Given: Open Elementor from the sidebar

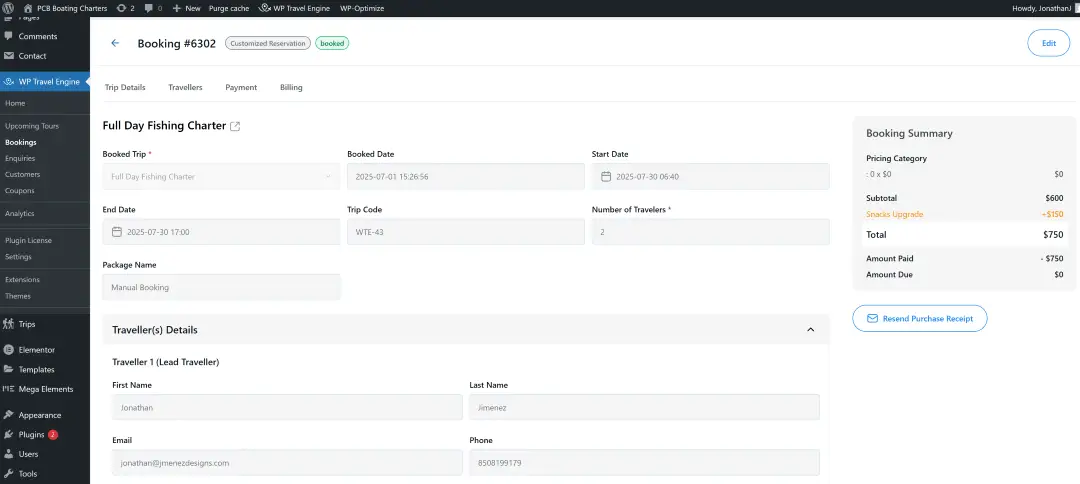Looking at the screenshot, I should [x=36, y=350].
